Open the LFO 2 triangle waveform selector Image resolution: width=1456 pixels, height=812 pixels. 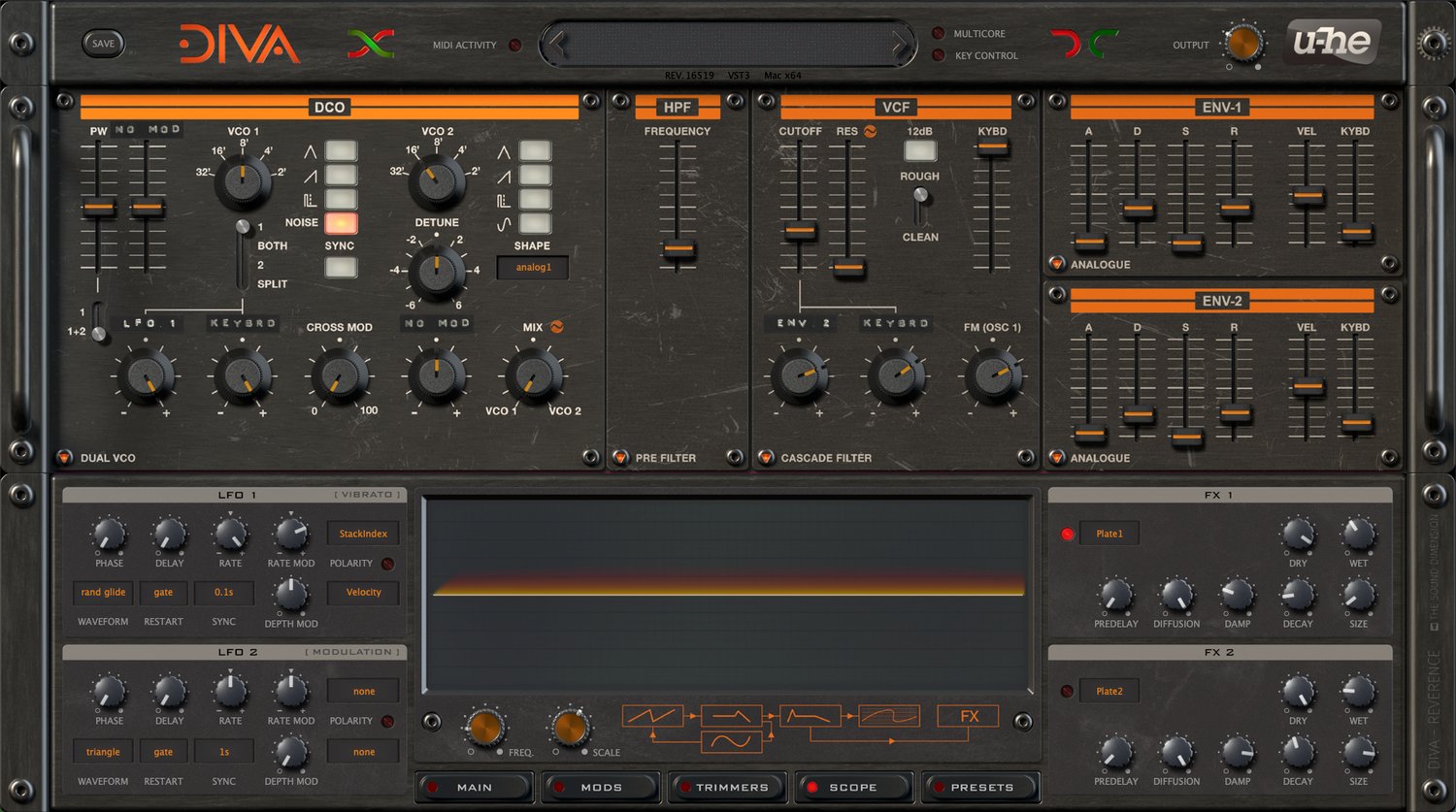click(103, 752)
